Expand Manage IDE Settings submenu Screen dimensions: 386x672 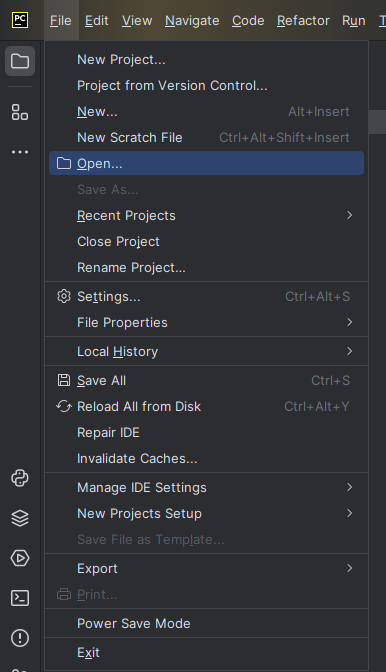206,488
